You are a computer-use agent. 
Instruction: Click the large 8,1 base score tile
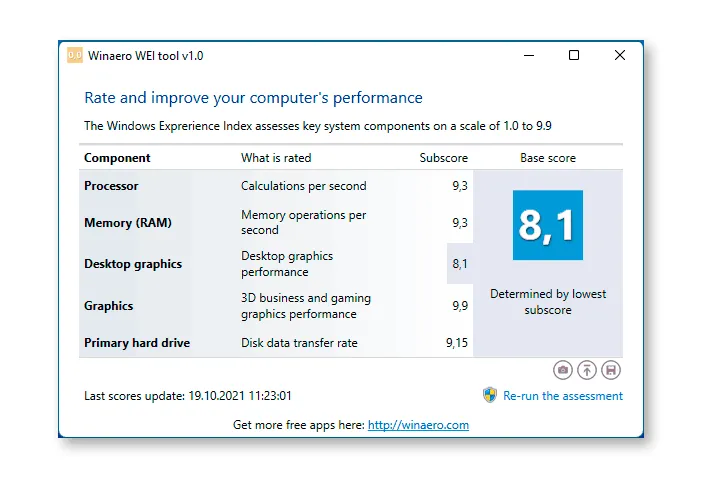click(x=548, y=225)
